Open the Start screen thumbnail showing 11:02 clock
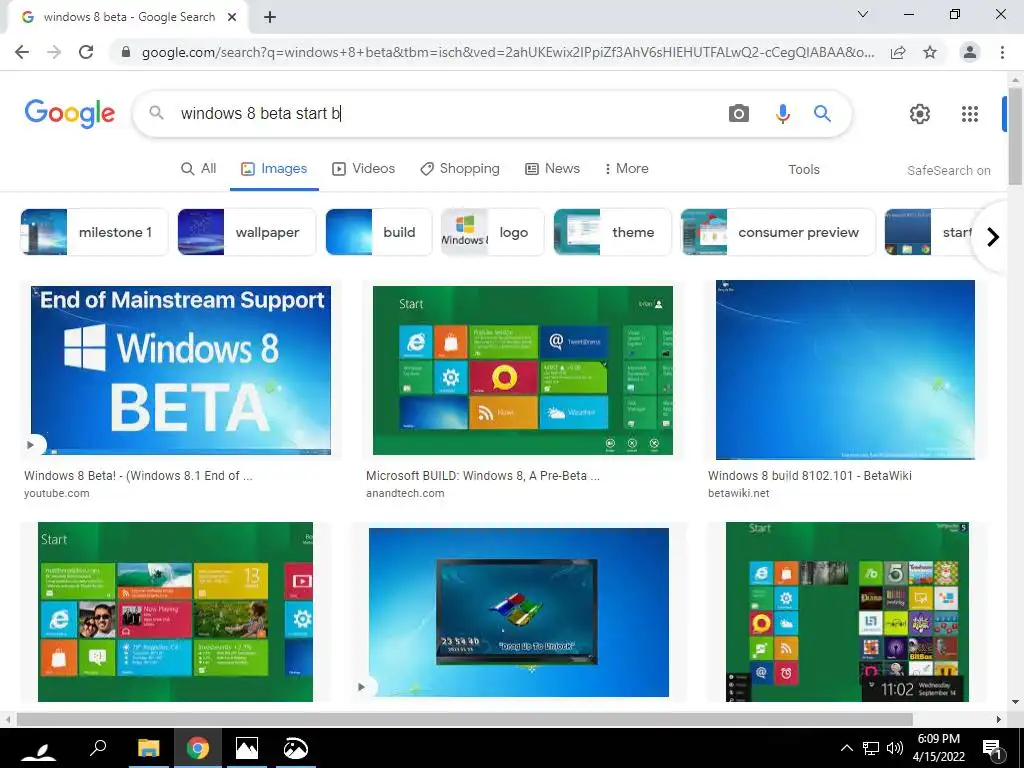Image resolution: width=1024 pixels, height=768 pixels. click(x=847, y=612)
